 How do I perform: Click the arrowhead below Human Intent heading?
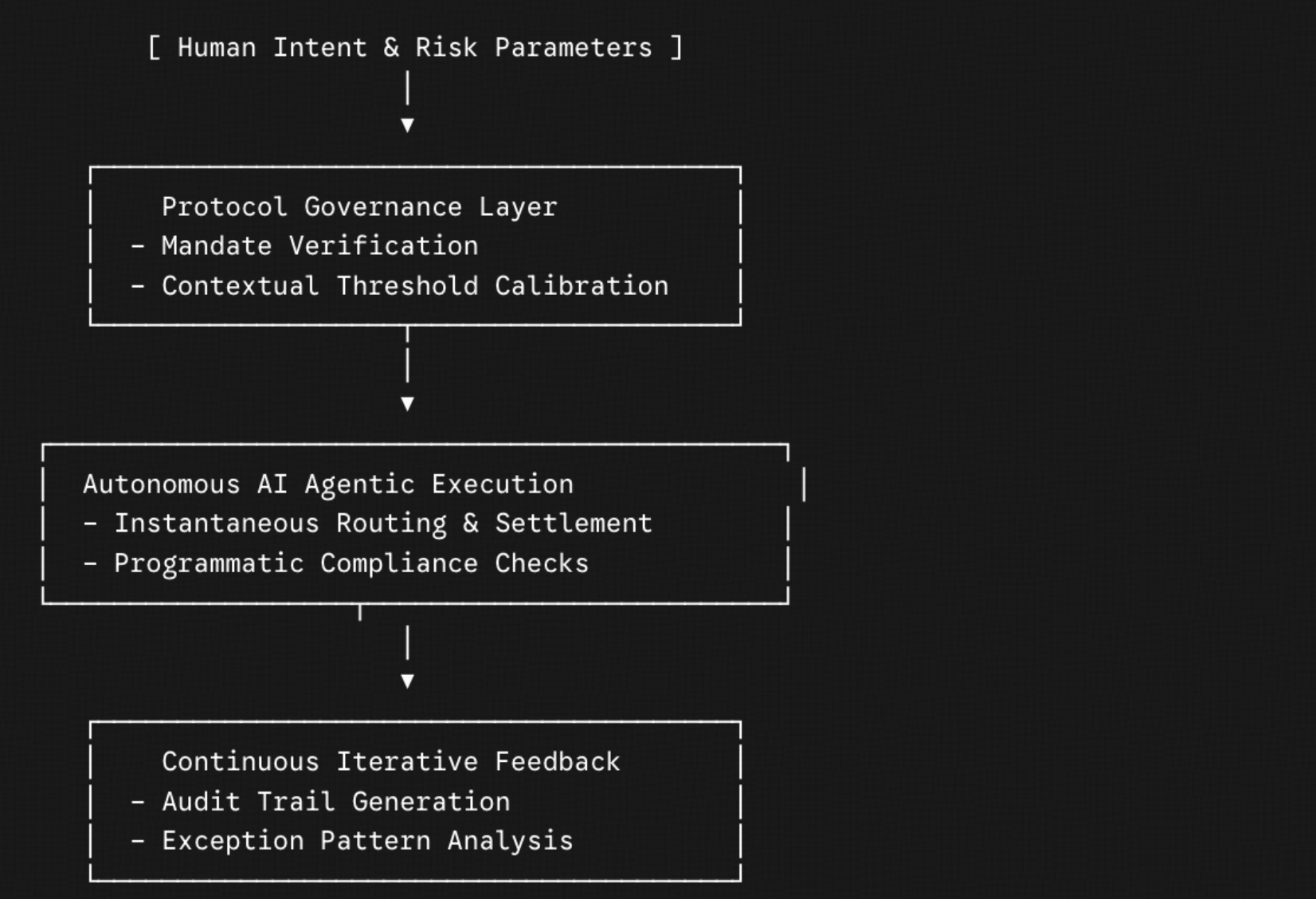(407, 125)
